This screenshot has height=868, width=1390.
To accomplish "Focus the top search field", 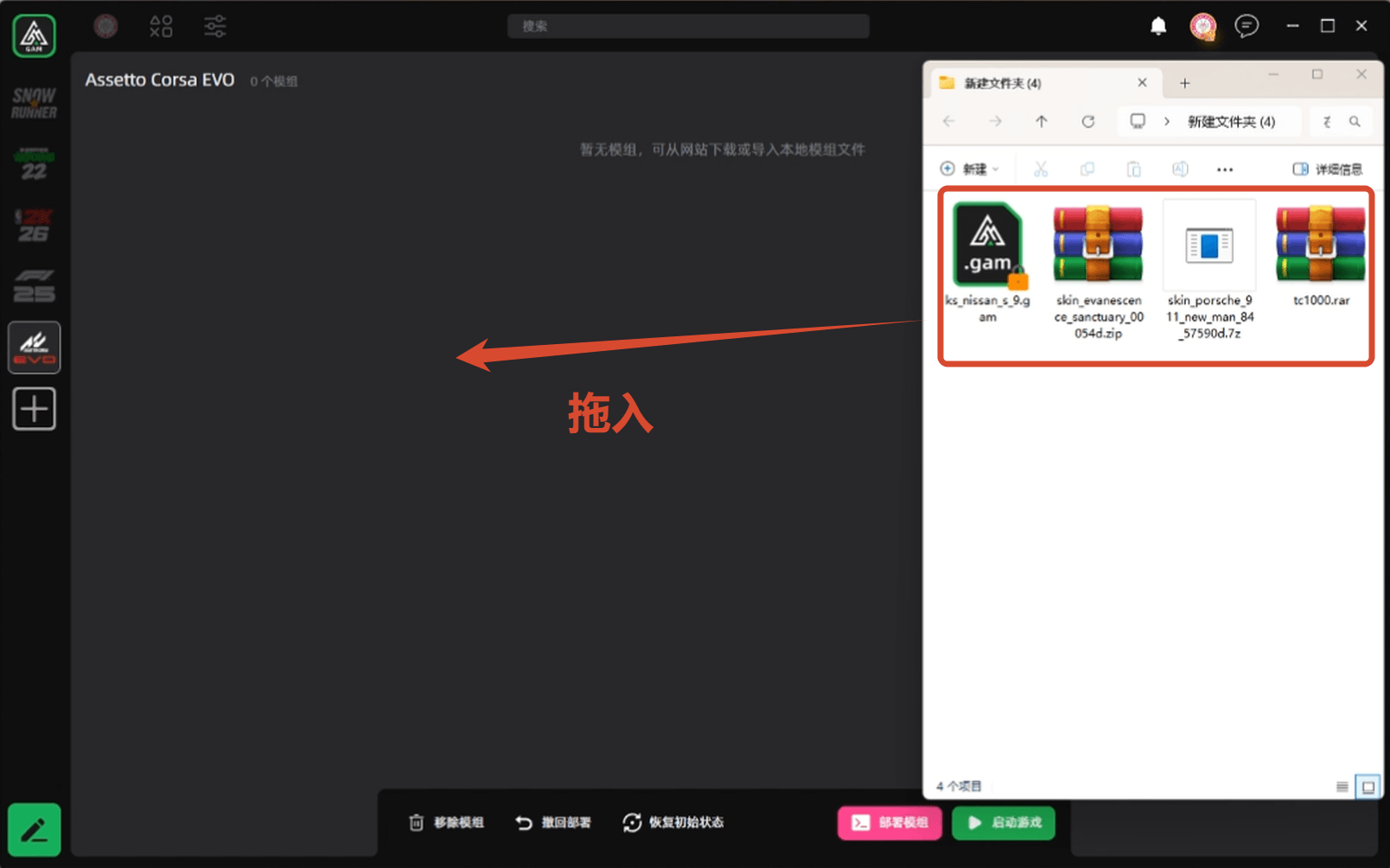I will [x=688, y=26].
